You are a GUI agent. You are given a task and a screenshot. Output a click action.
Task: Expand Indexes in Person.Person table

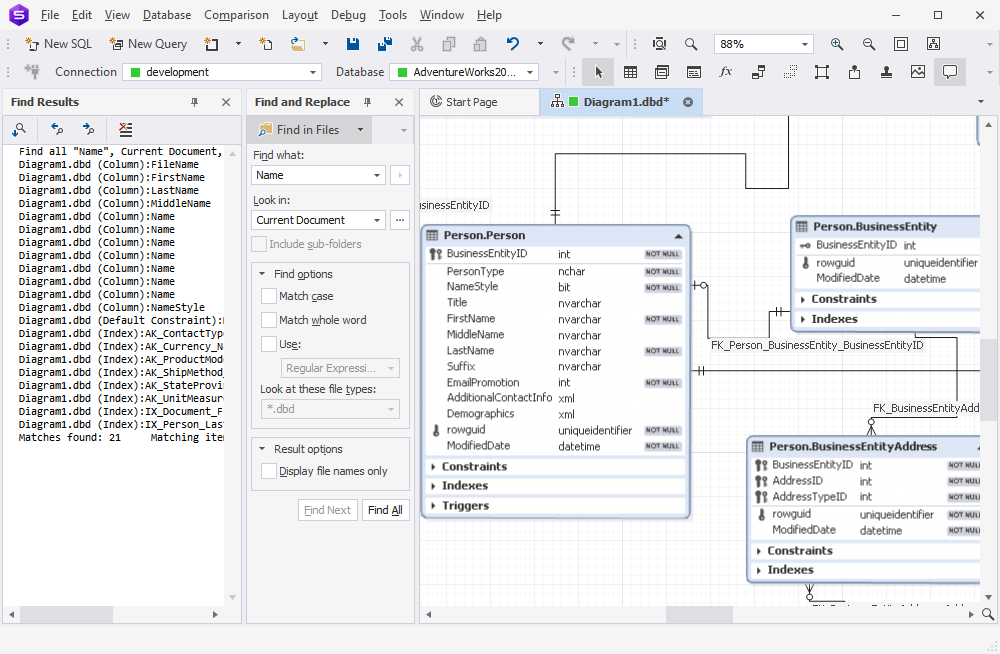point(433,486)
